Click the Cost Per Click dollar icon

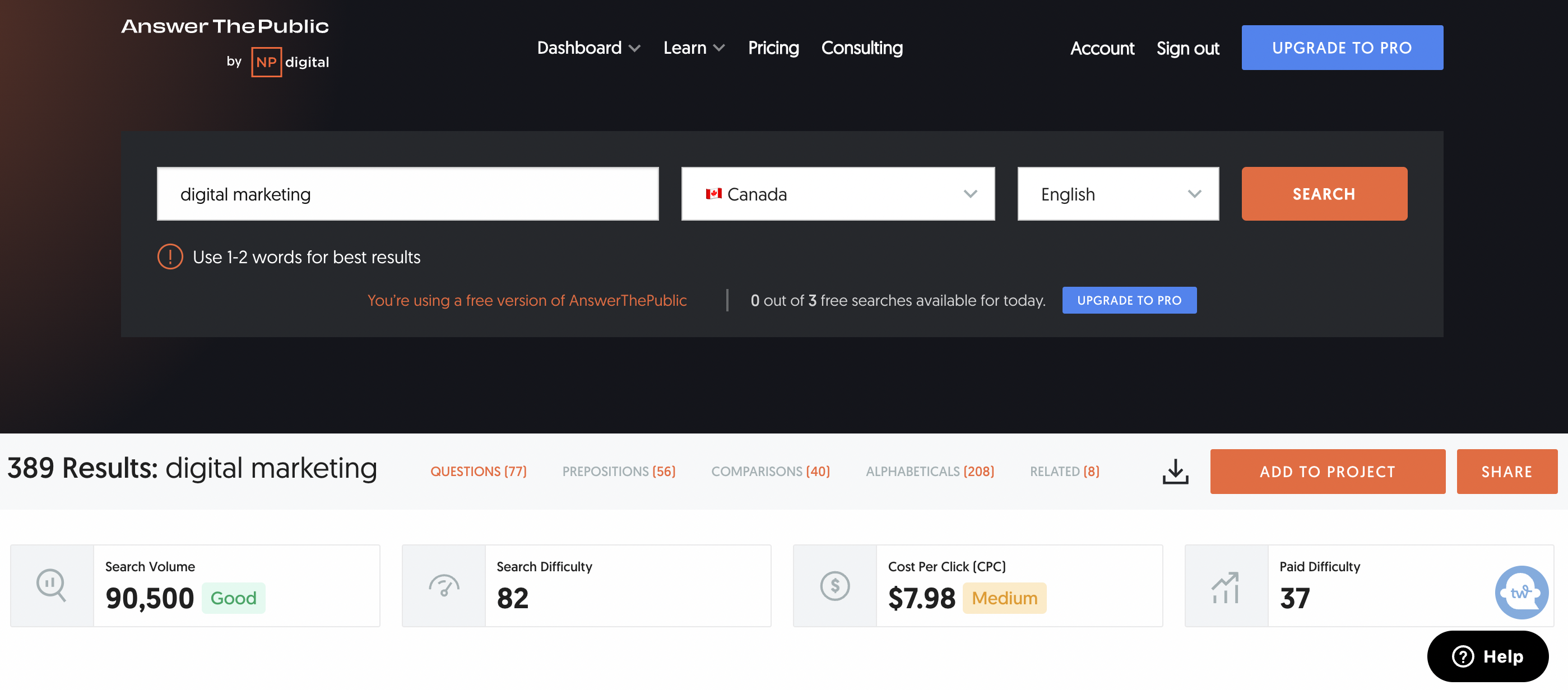pos(834,586)
